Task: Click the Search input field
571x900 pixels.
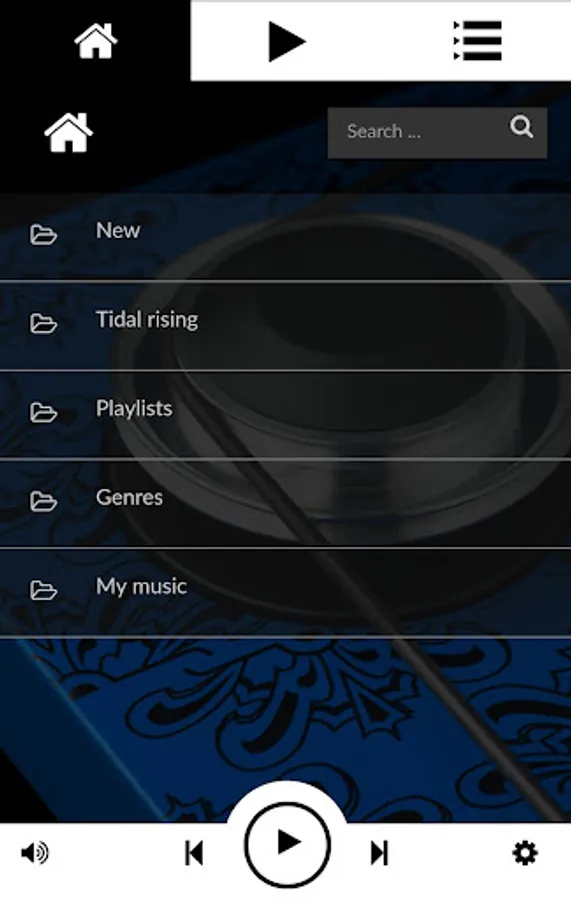Action: pyautogui.click(x=437, y=133)
